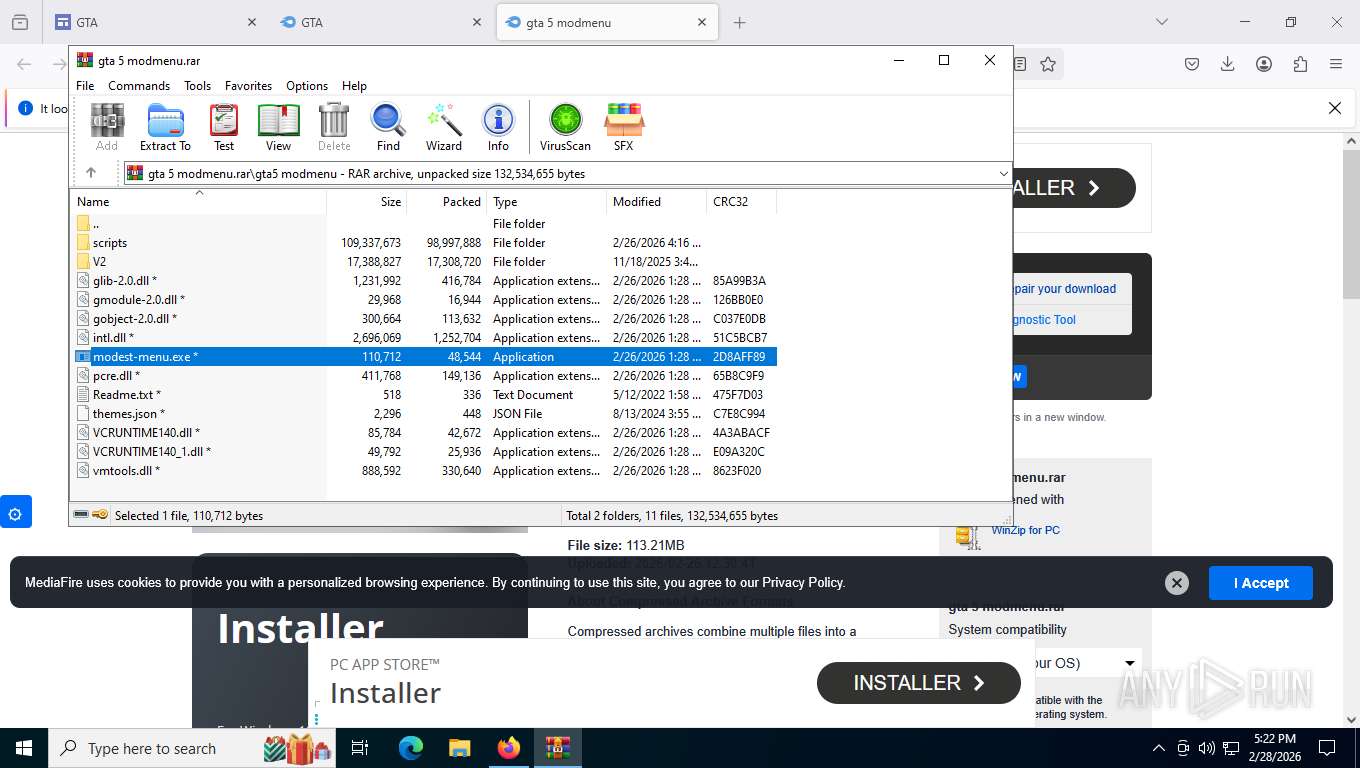This screenshot has height=768, width=1360.
Task: Select the intl.dll file
Action: click(425, 338)
